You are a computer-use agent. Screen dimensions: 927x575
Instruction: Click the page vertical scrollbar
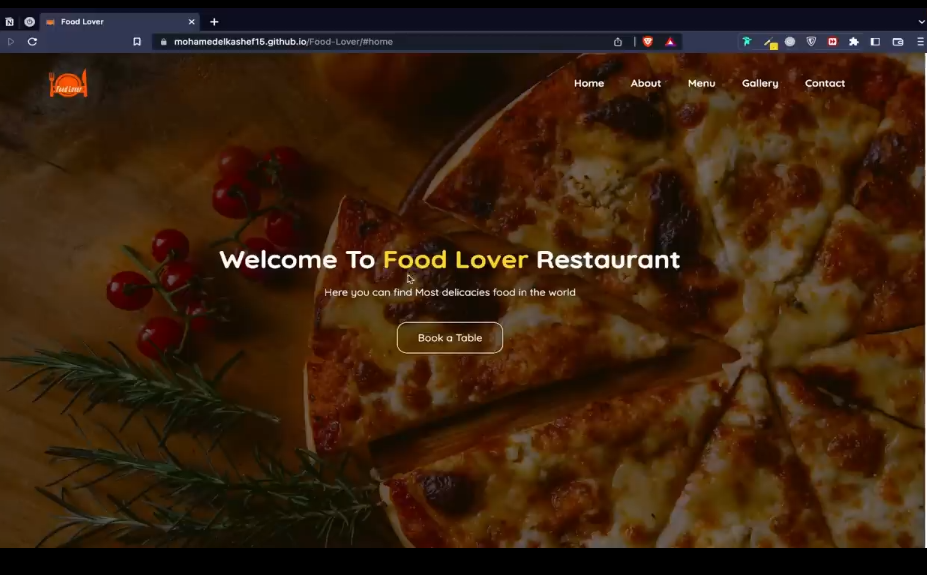925,300
